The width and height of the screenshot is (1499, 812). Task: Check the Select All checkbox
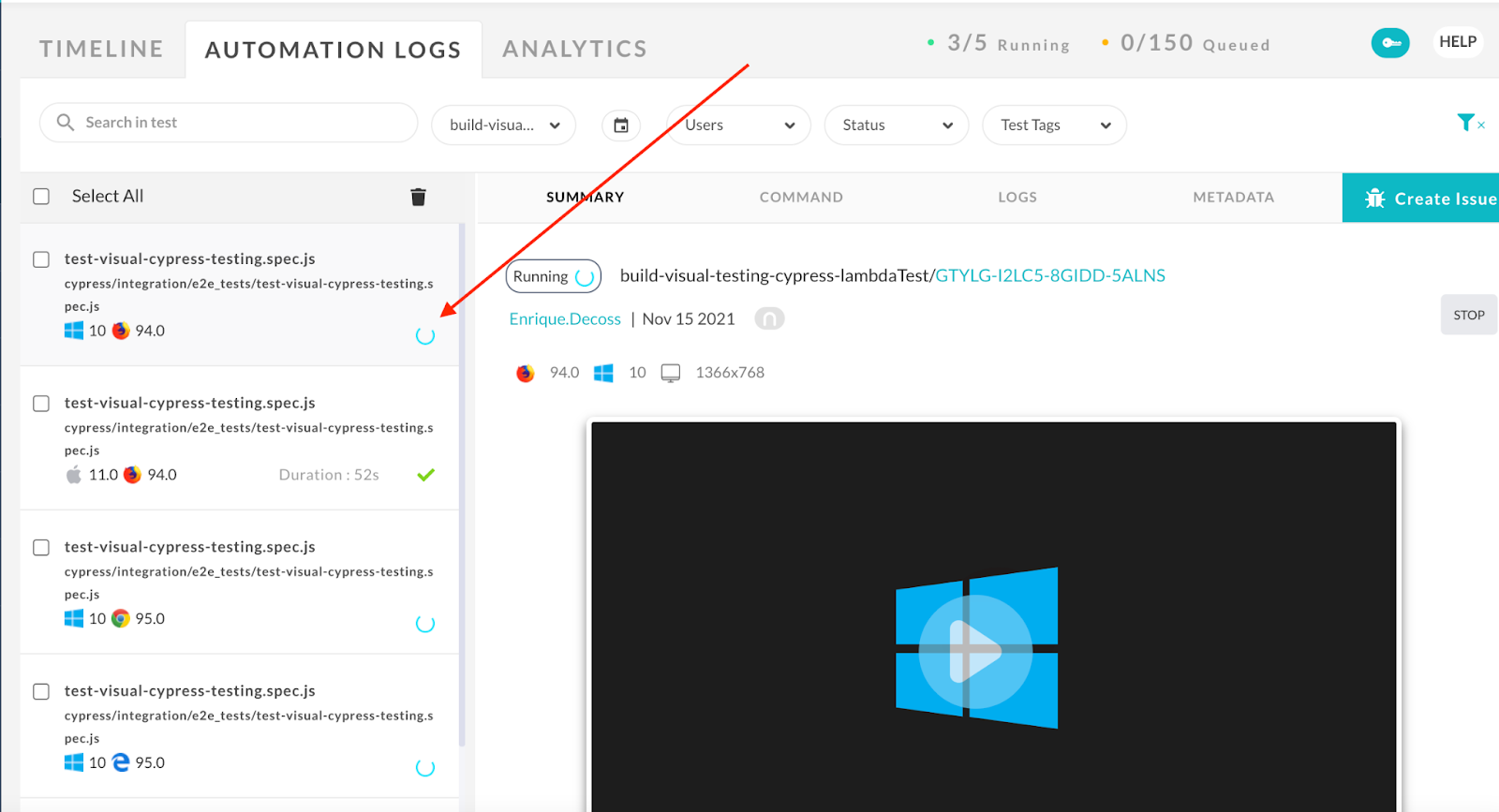(x=41, y=197)
